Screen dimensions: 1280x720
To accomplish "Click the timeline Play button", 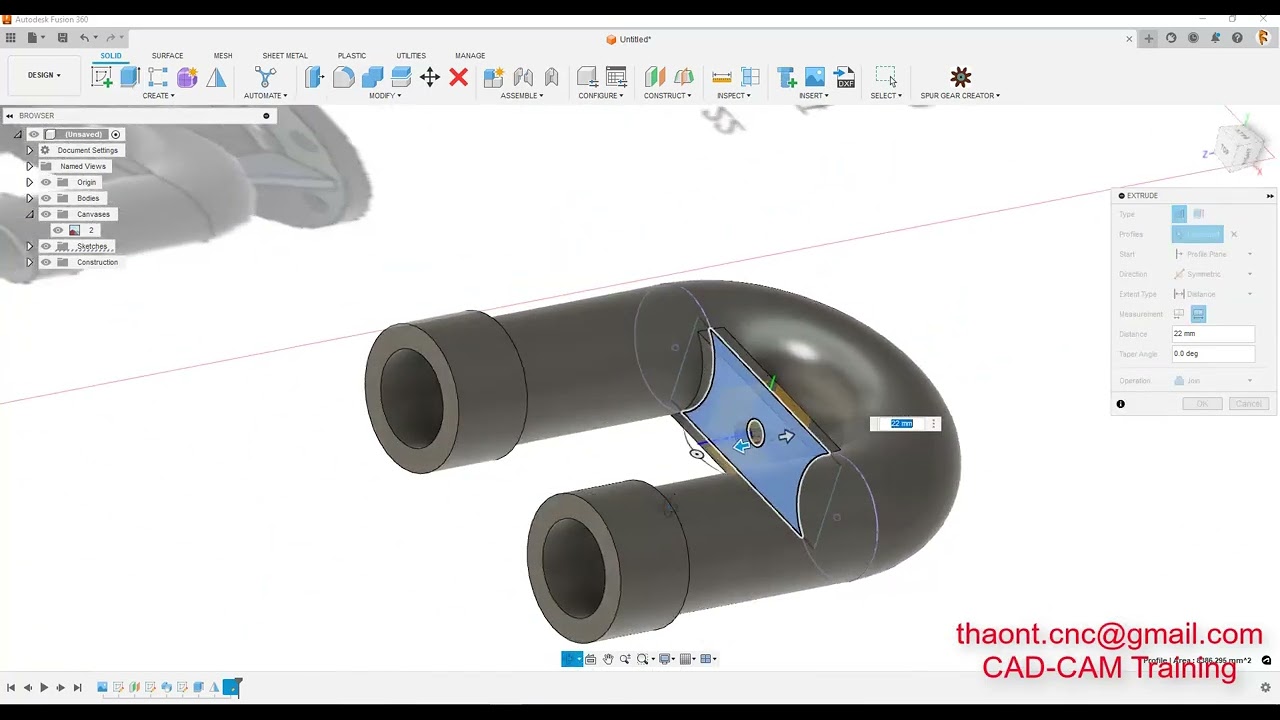I will (44, 687).
